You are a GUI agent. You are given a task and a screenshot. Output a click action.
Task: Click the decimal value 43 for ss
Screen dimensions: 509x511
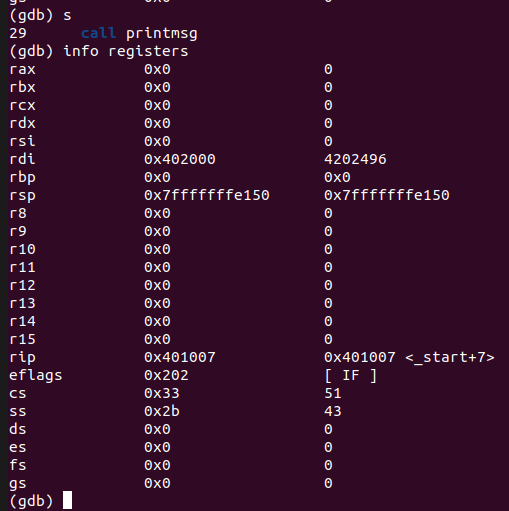(333, 411)
